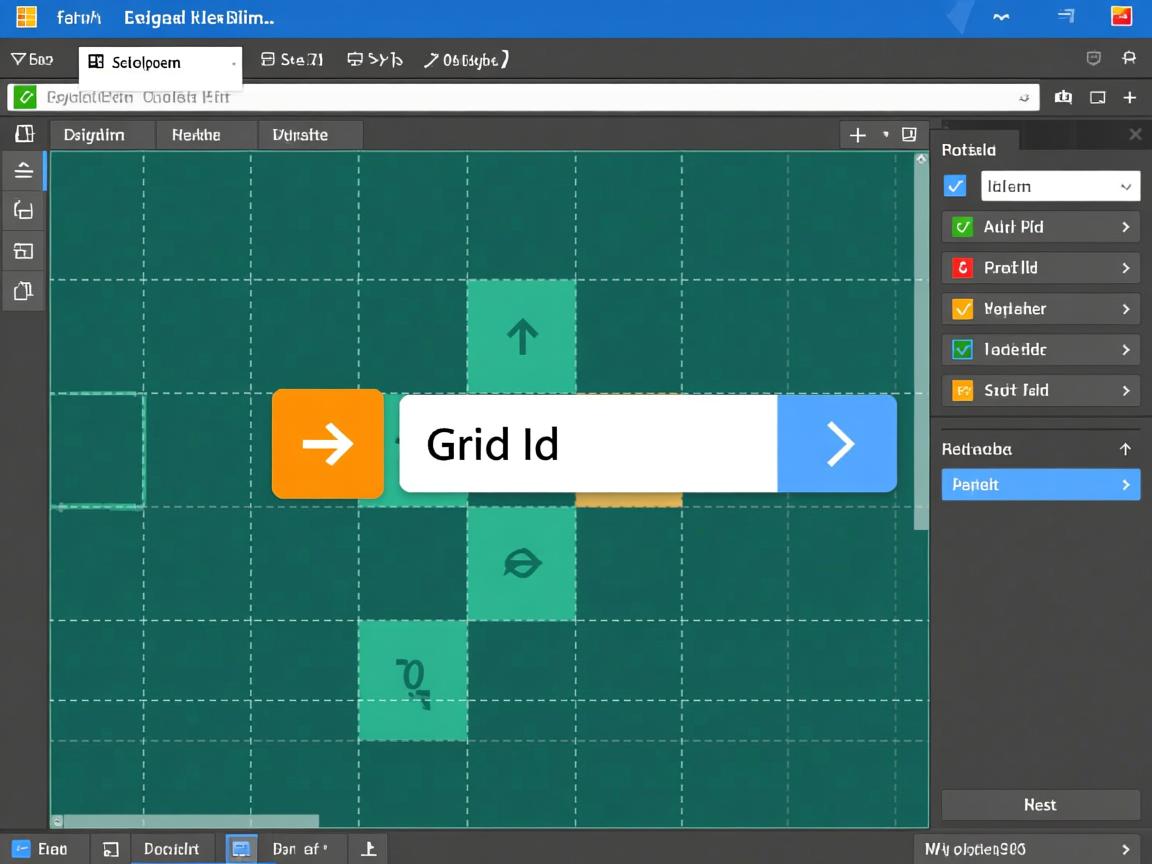Image resolution: width=1152 pixels, height=864 pixels.
Task: Click the green checkmark icon beside Adrt Pid
Action: click(x=962, y=227)
